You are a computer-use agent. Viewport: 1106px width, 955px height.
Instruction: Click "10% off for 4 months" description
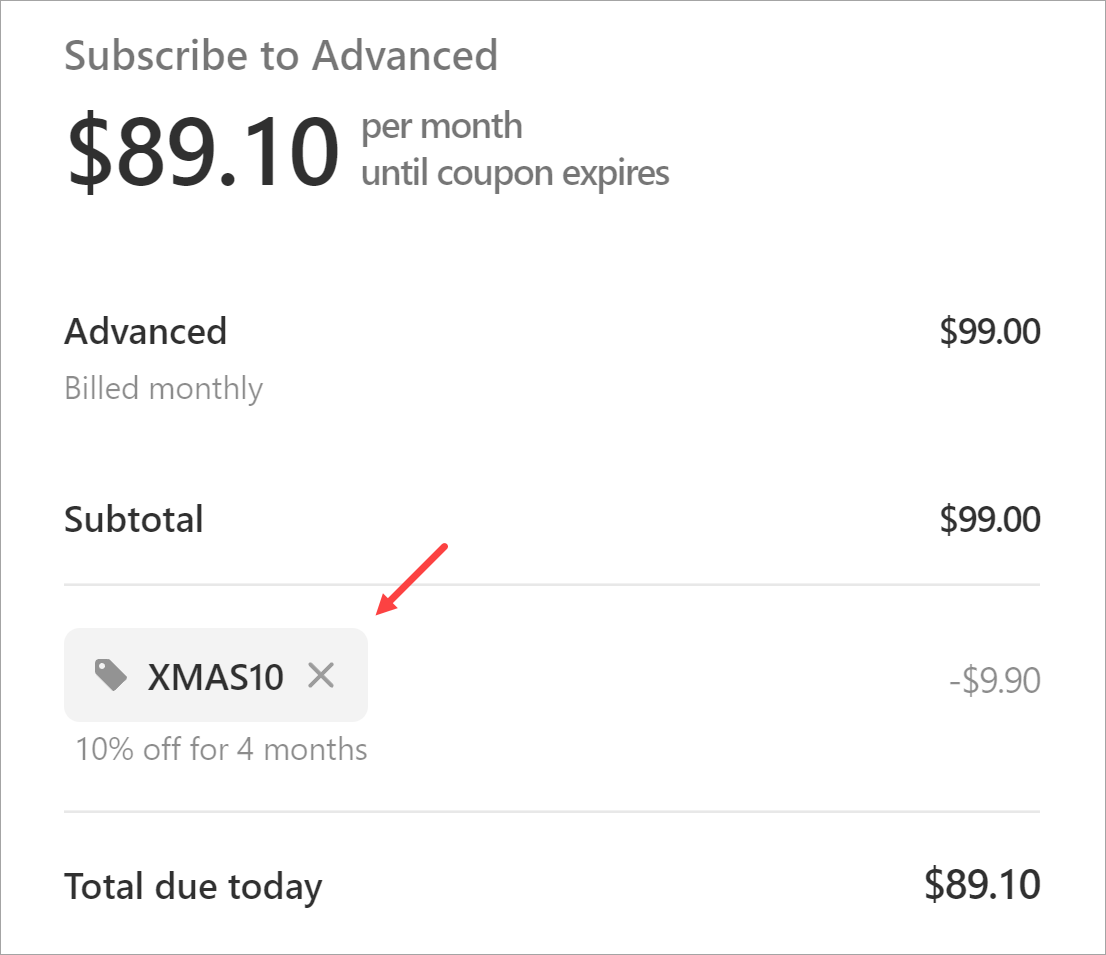click(x=221, y=749)
